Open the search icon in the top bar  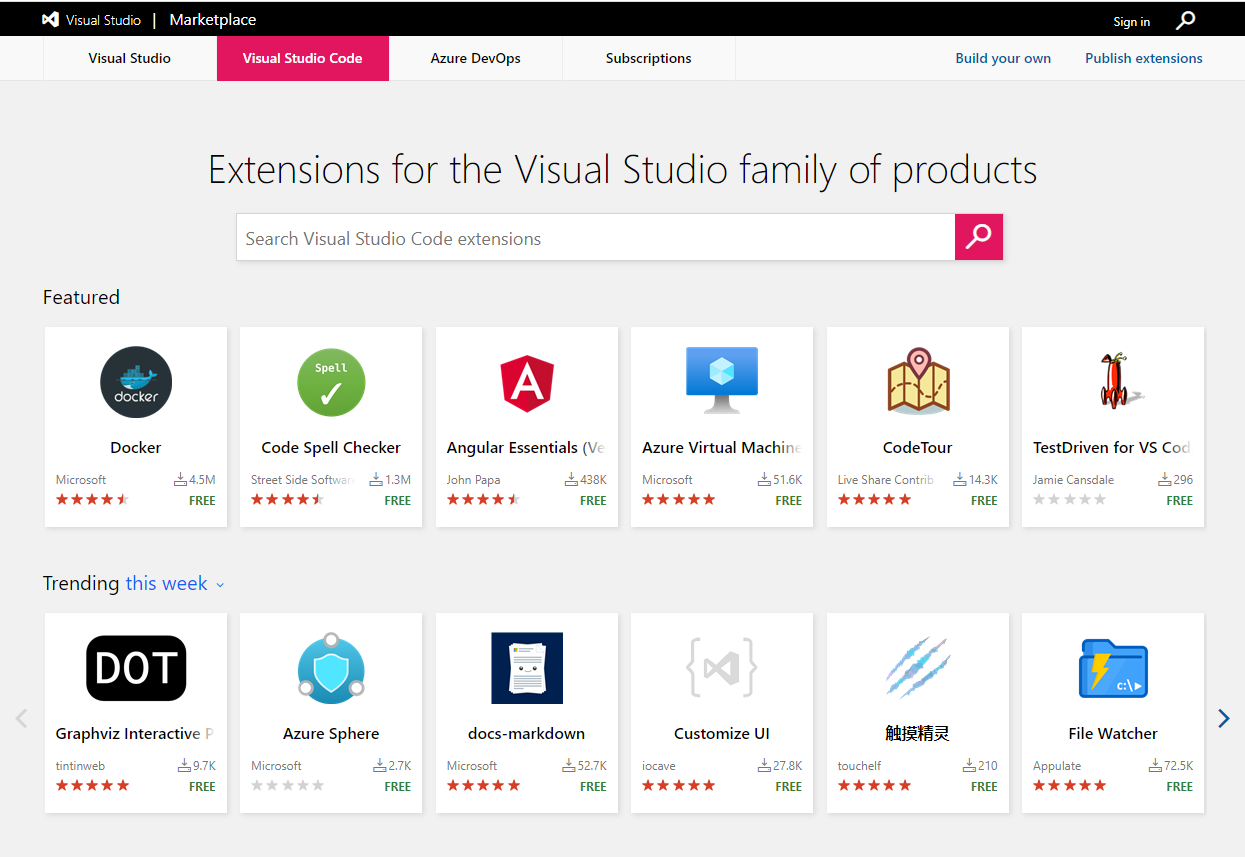[x=1185, y=20]
